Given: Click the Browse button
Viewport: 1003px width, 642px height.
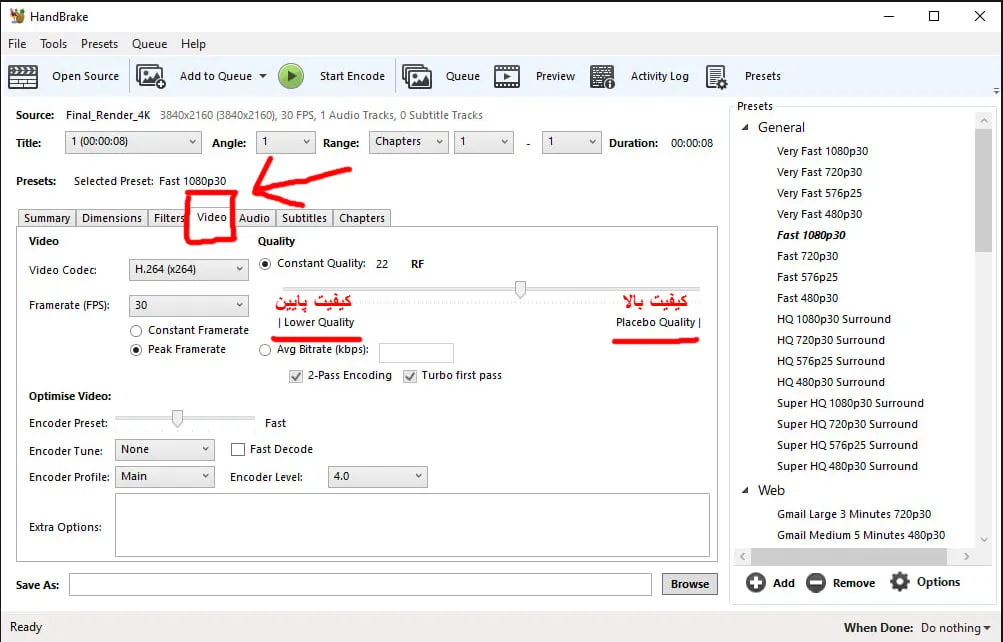Looking at the screenshot, I should tap(690, 584).
